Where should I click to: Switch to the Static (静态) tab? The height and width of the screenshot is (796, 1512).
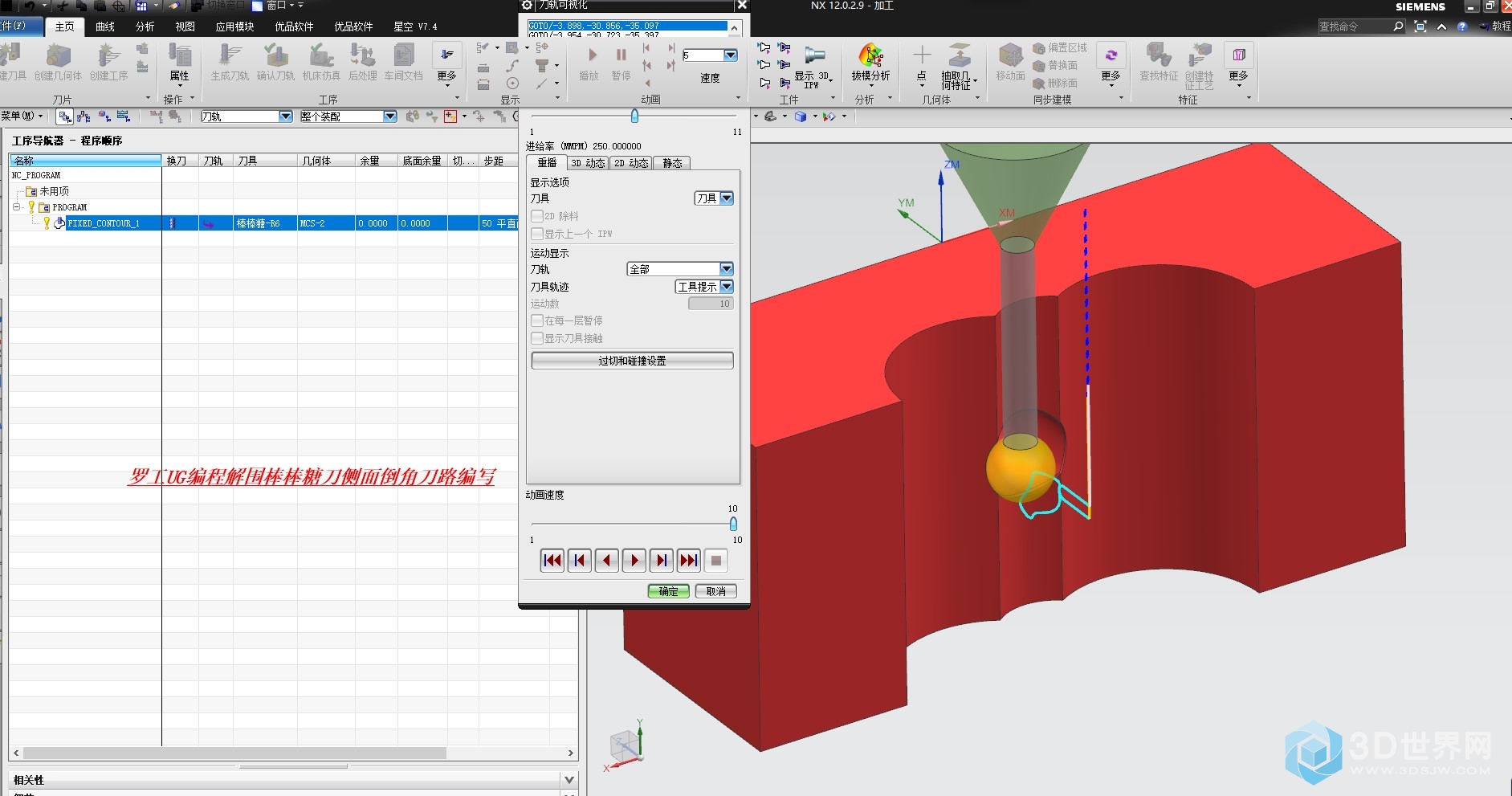pyautogui.click(x=672, y=163)
